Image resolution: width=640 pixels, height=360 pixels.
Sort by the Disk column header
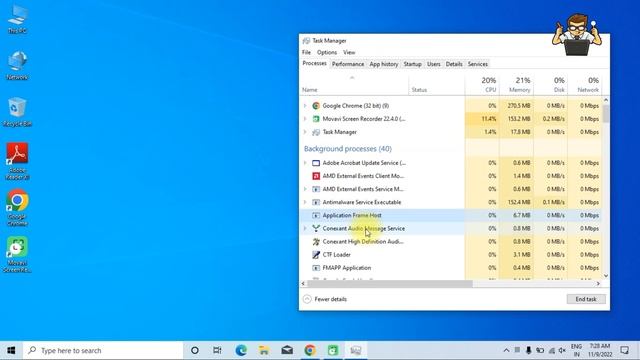pyautogui.click(x=551, y=85)
